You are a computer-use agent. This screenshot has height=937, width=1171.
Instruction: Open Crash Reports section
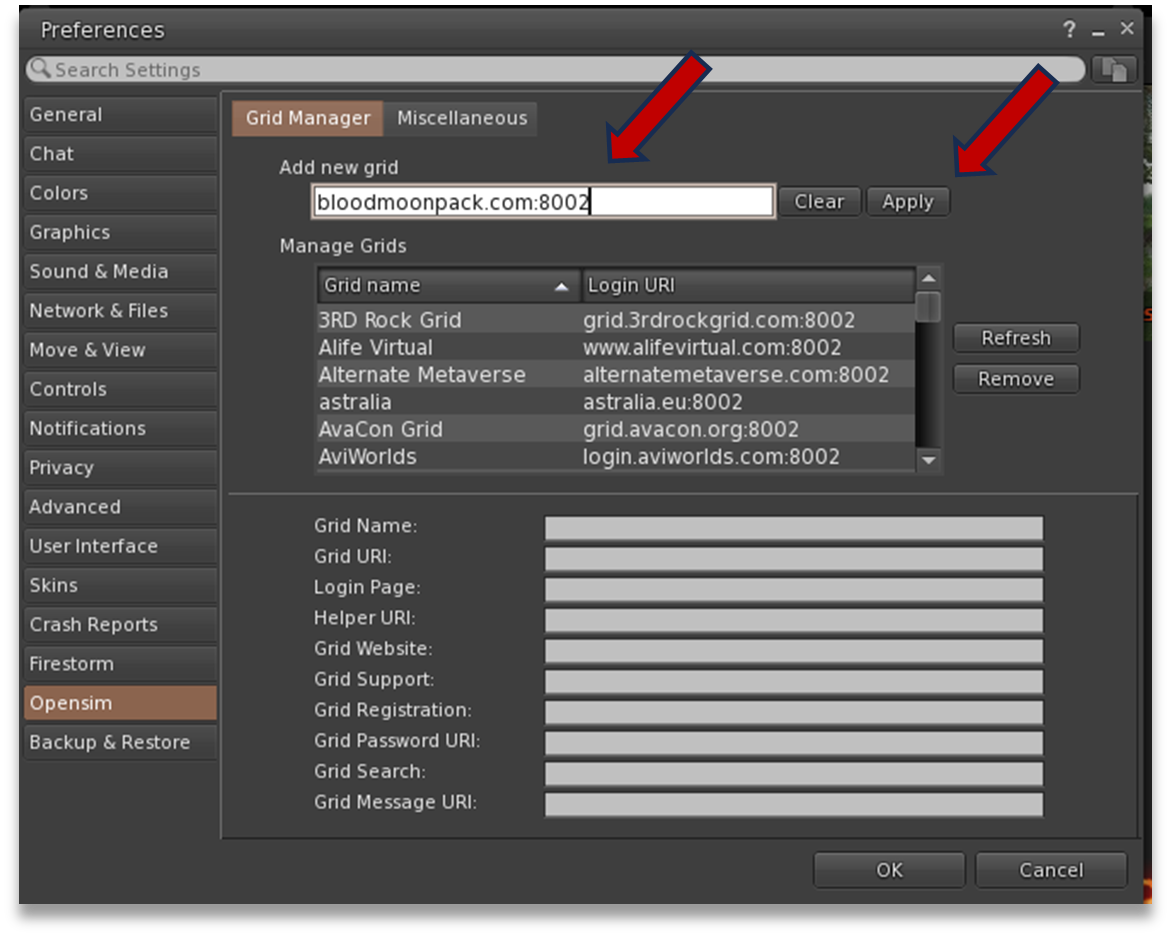[x=120, y=625]
